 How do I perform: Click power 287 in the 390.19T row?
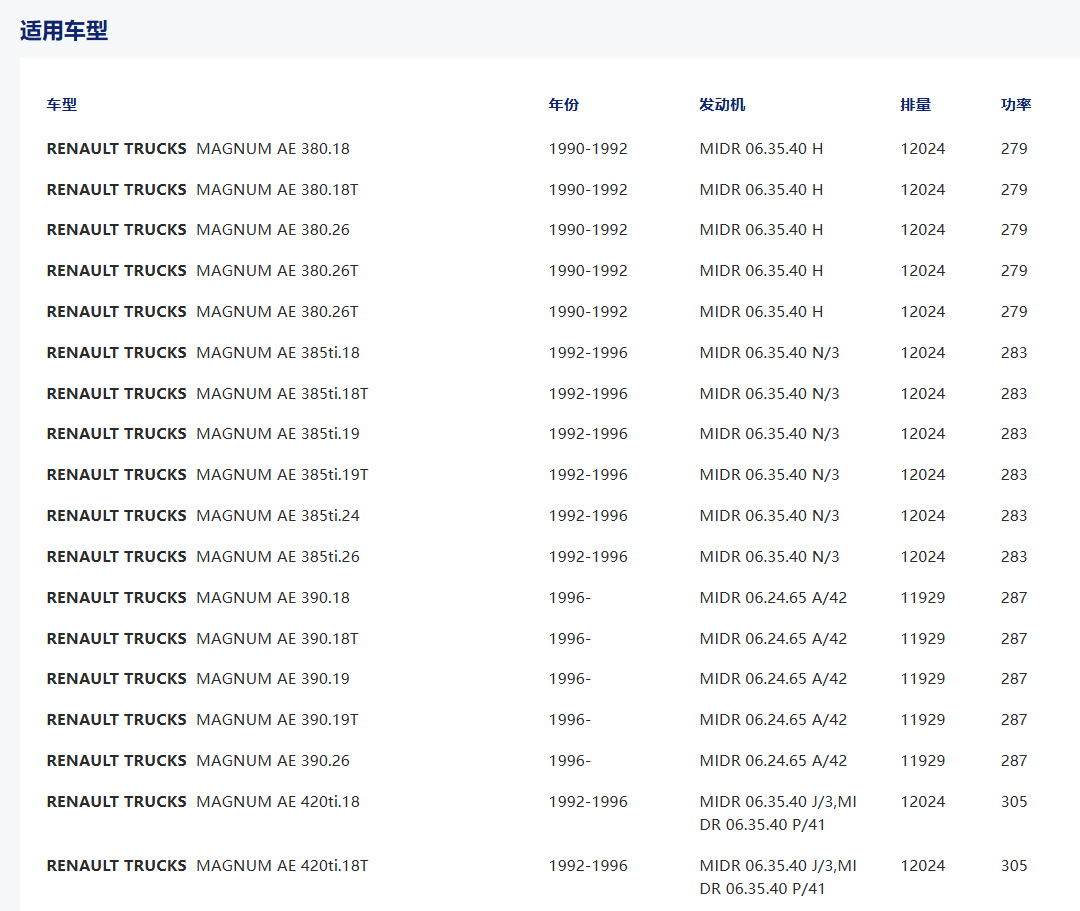pos(1014,720)
